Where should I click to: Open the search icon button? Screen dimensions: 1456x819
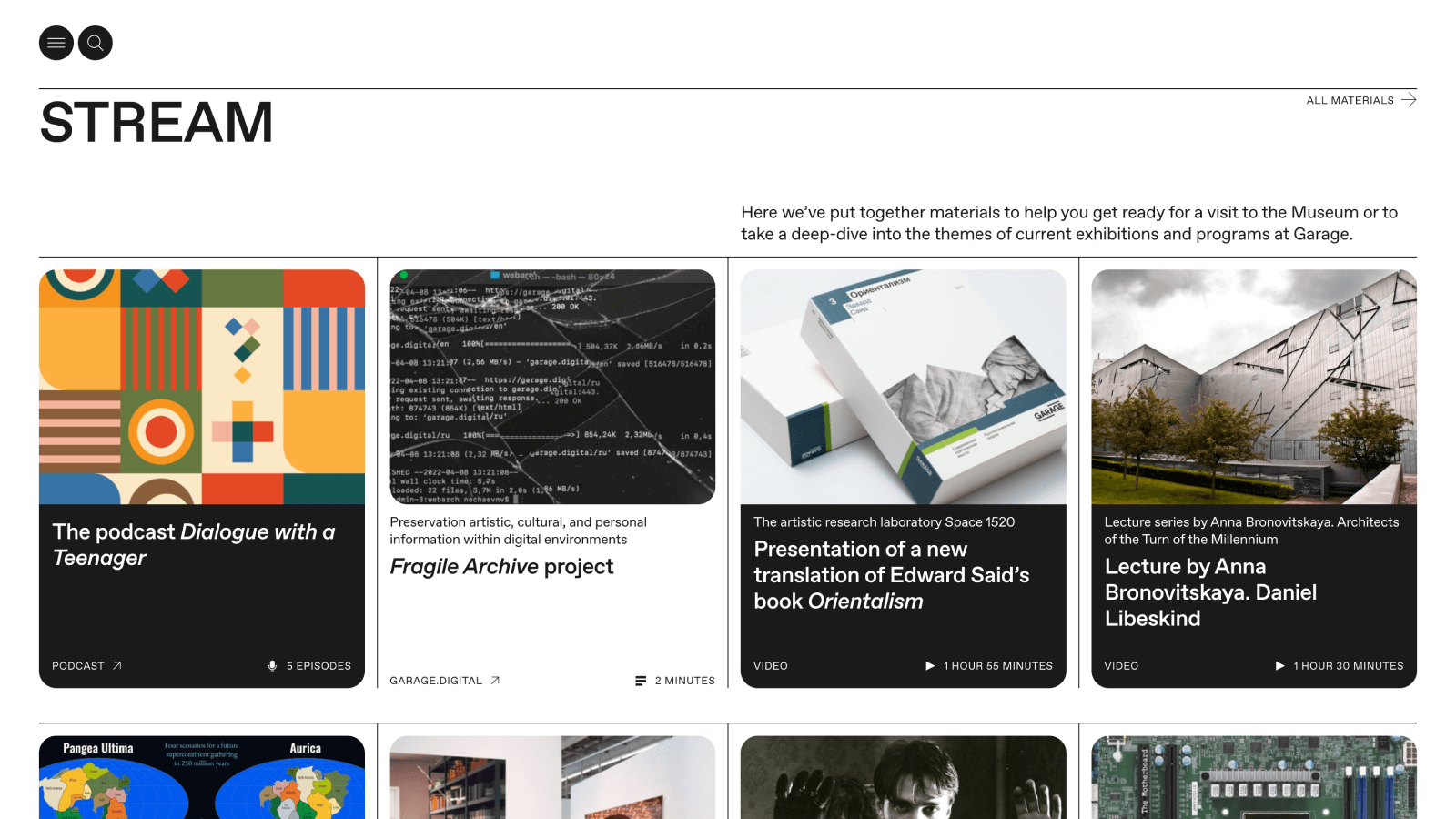96,43
